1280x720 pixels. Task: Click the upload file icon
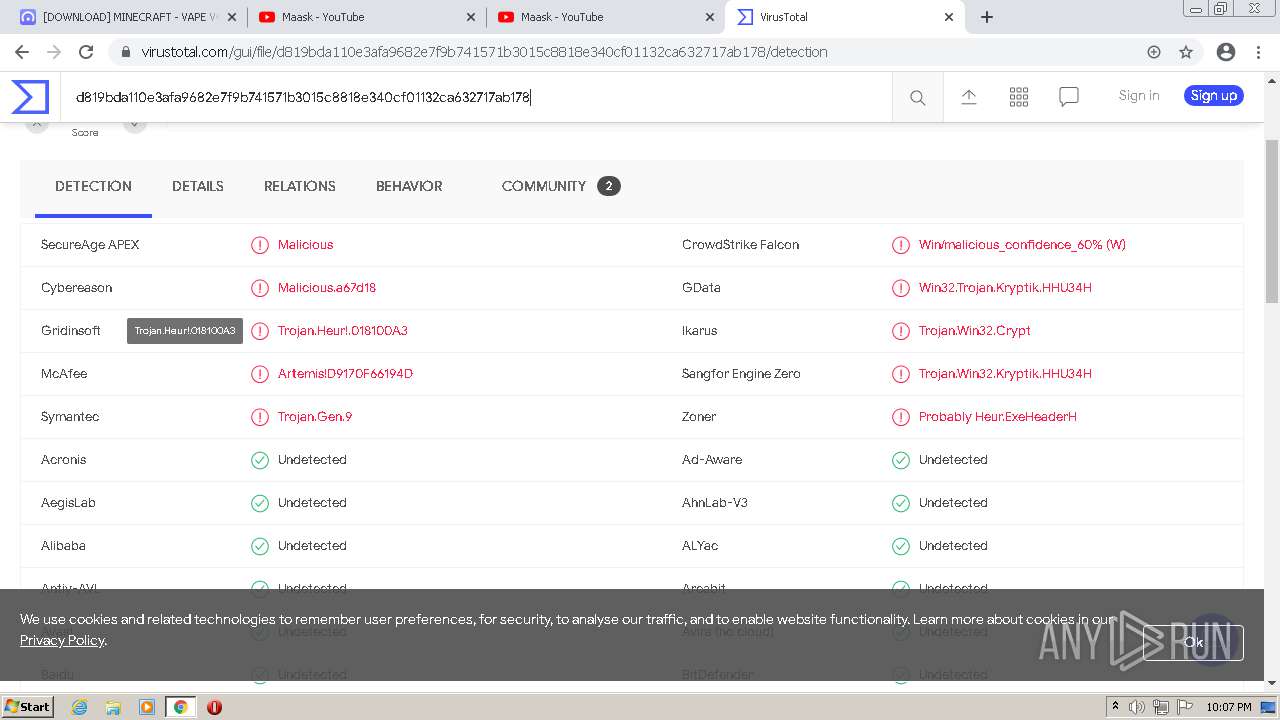969,96
